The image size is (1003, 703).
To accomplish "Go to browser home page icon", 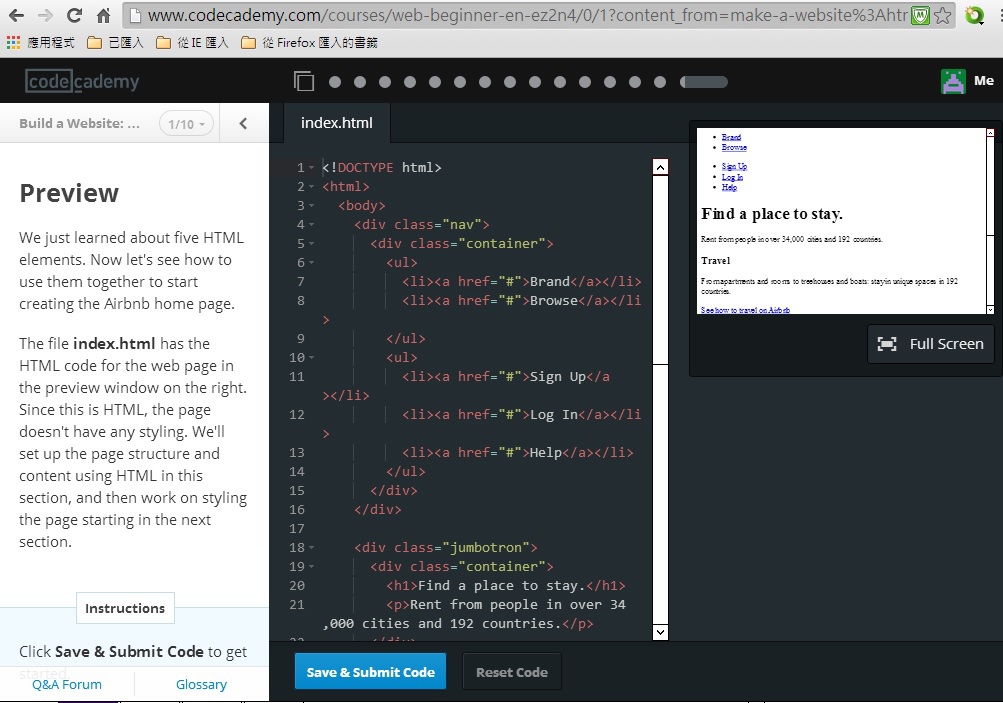I will (x=104, y=15).
